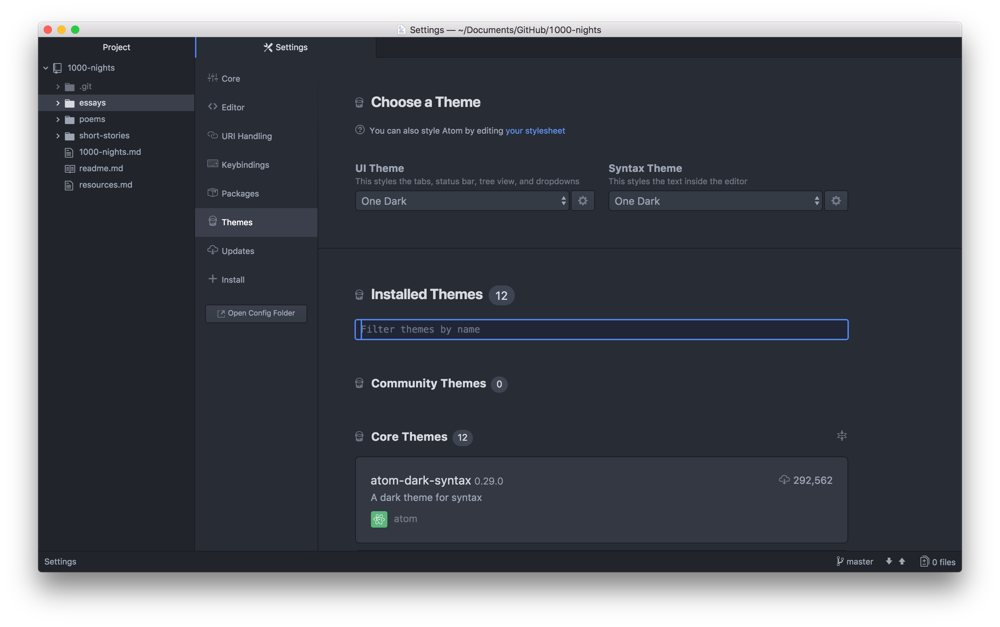Click the Packages box icon

tap(212, 193)
